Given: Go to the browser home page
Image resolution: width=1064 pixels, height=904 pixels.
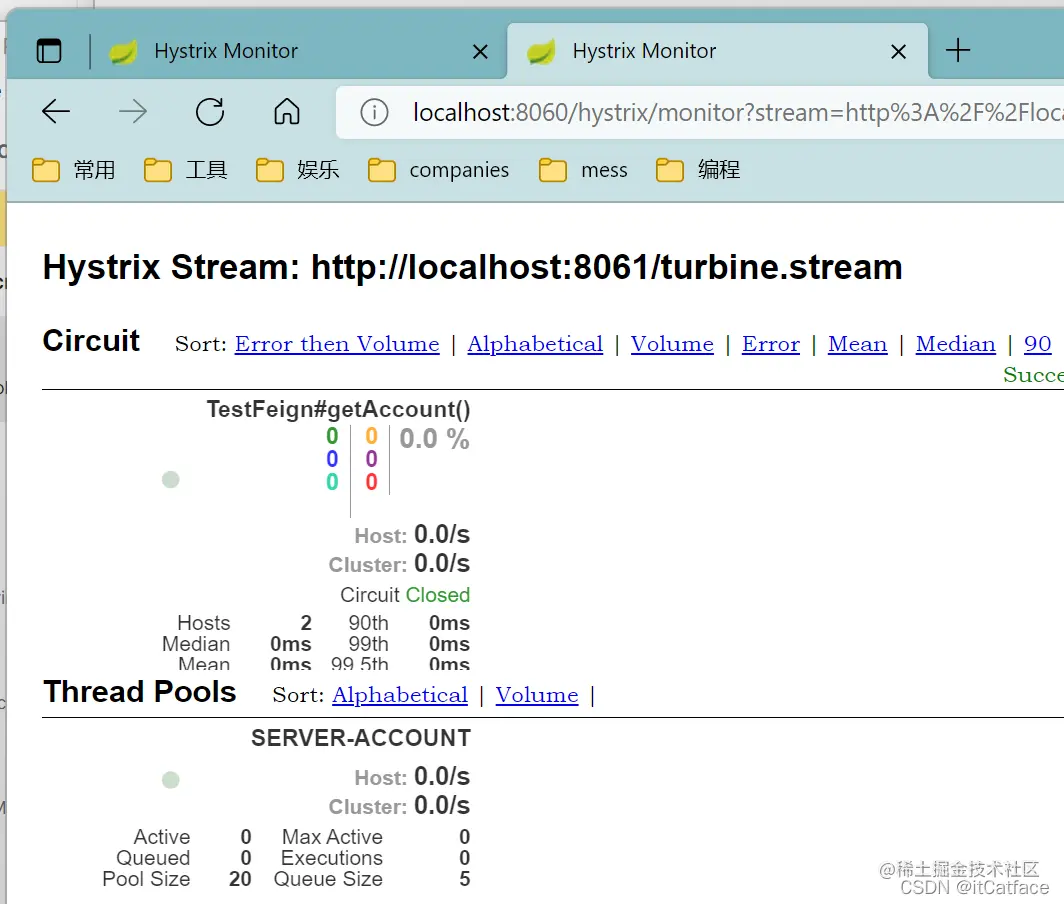Looking at the screenshot, I should 287,112.
